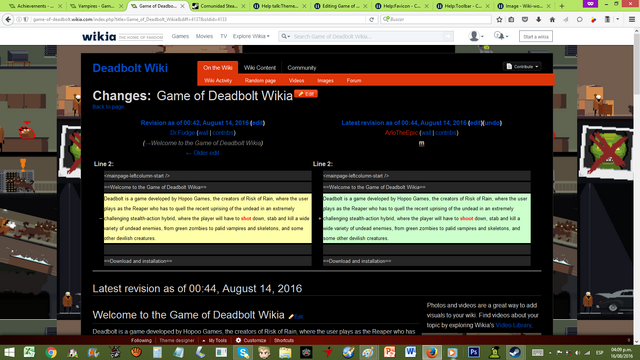
Task: Expand the Explore Wikia dropdown
Action: pos(251,36)
